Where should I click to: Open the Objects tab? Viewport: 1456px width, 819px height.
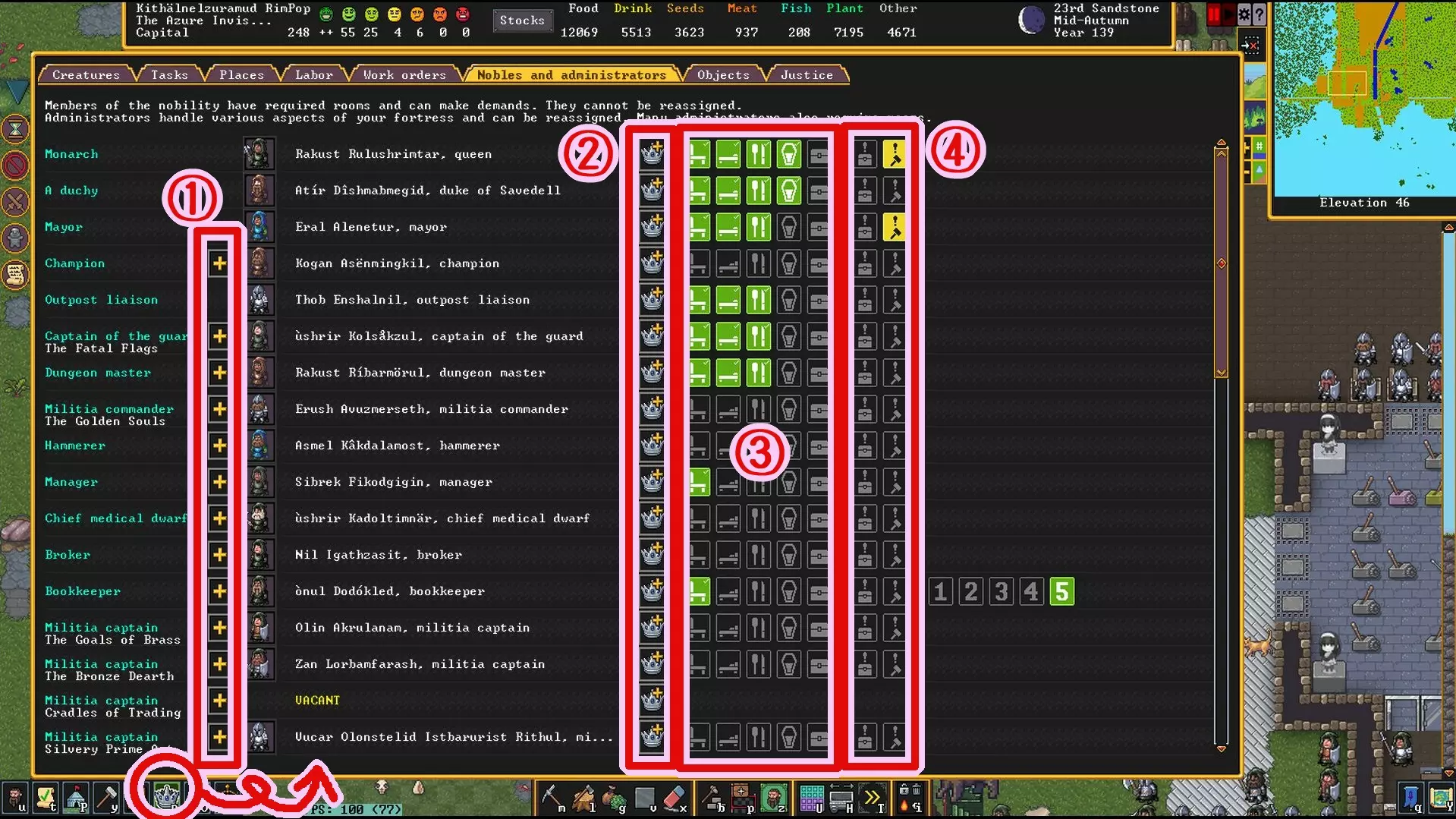723,74
